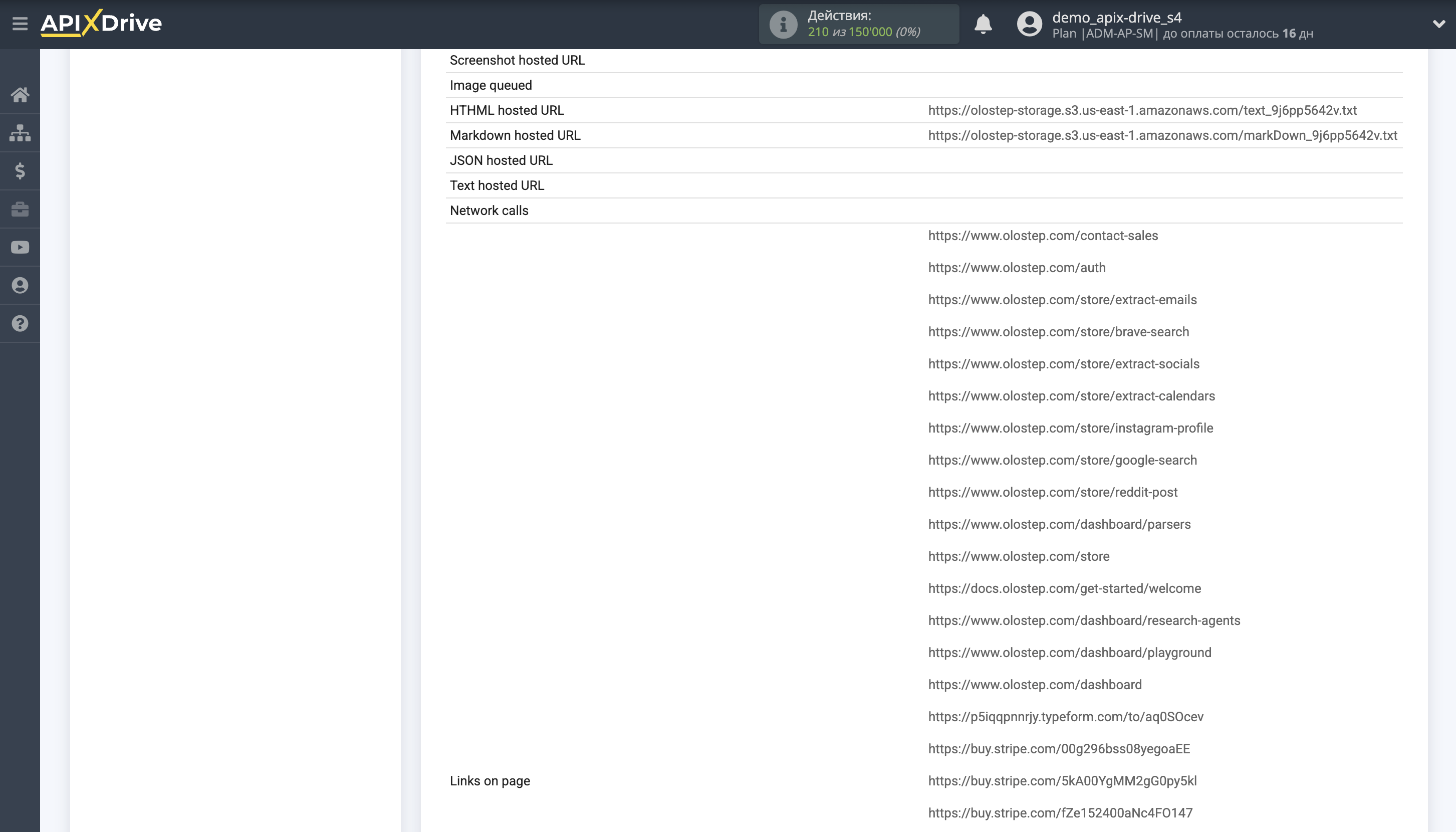
Task: Open help question mark icon
Action: (x=20, y=323)
